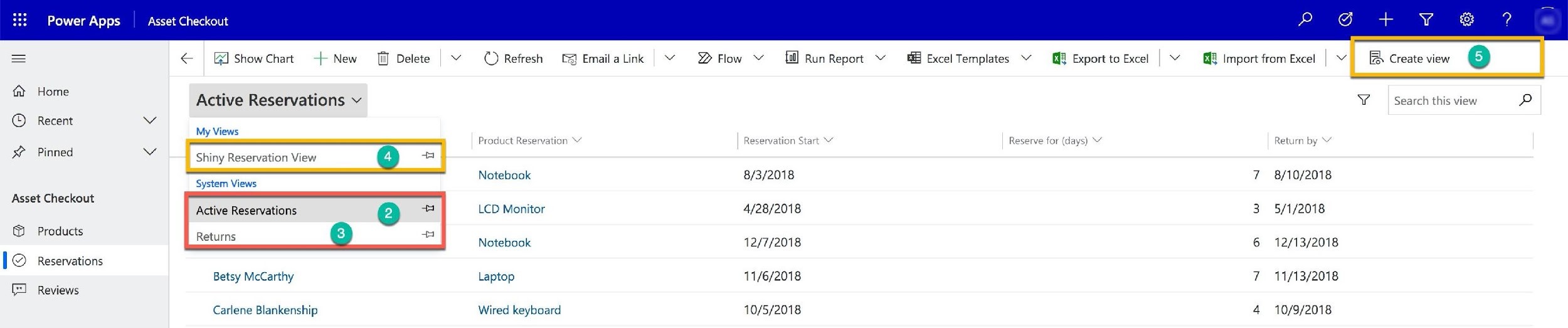Image resolution: width=1568 pixels, height=328 pixels.
Task: Go to Products in sidebar
Action: coord(60,231)
